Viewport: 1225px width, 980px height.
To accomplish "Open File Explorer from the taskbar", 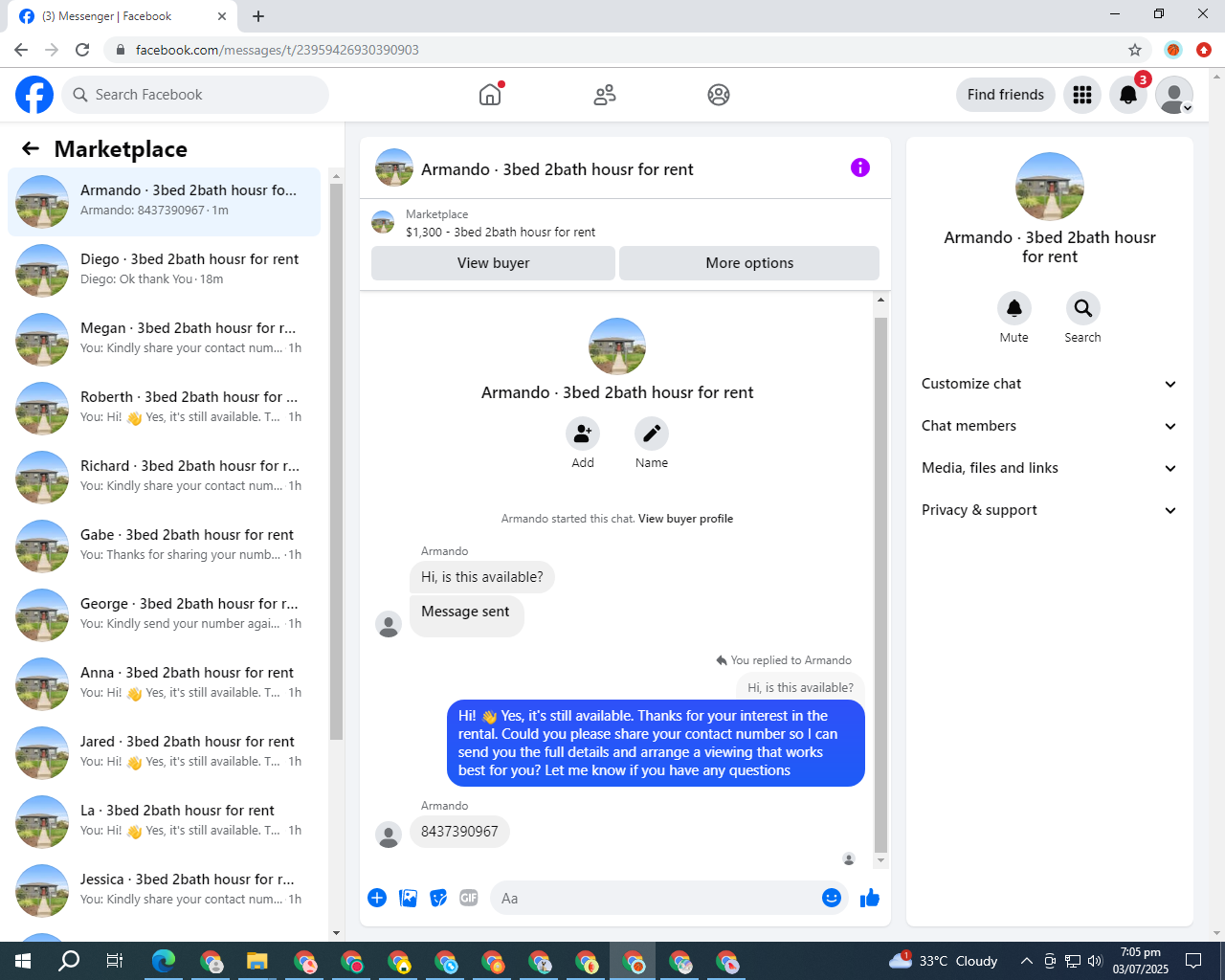I will pyautogui.click(x=256, y=961).
